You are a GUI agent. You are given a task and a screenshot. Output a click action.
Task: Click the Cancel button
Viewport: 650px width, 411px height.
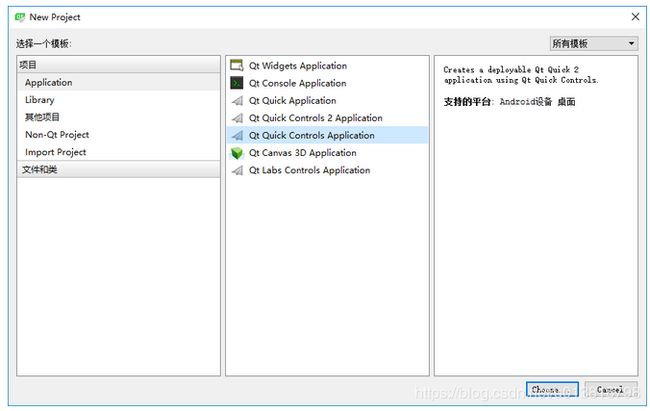[611, 389]
